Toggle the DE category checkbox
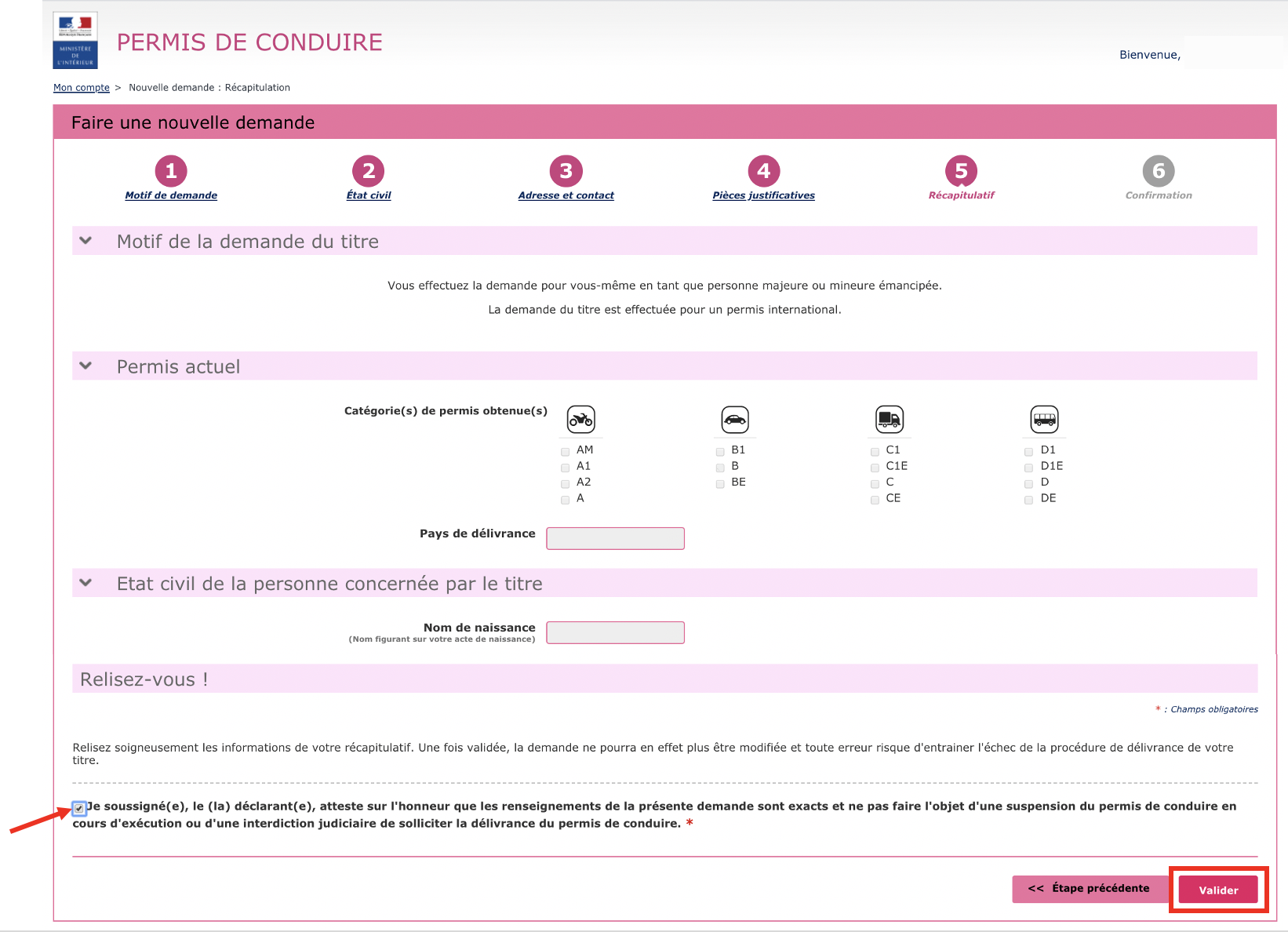This screenshot has width=1288, height=932. pos(1029,500)
